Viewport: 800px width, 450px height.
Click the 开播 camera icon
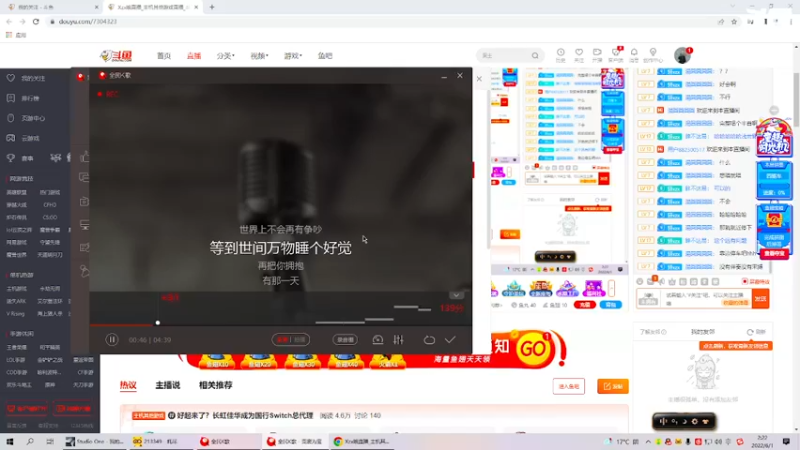pos(597,55)
